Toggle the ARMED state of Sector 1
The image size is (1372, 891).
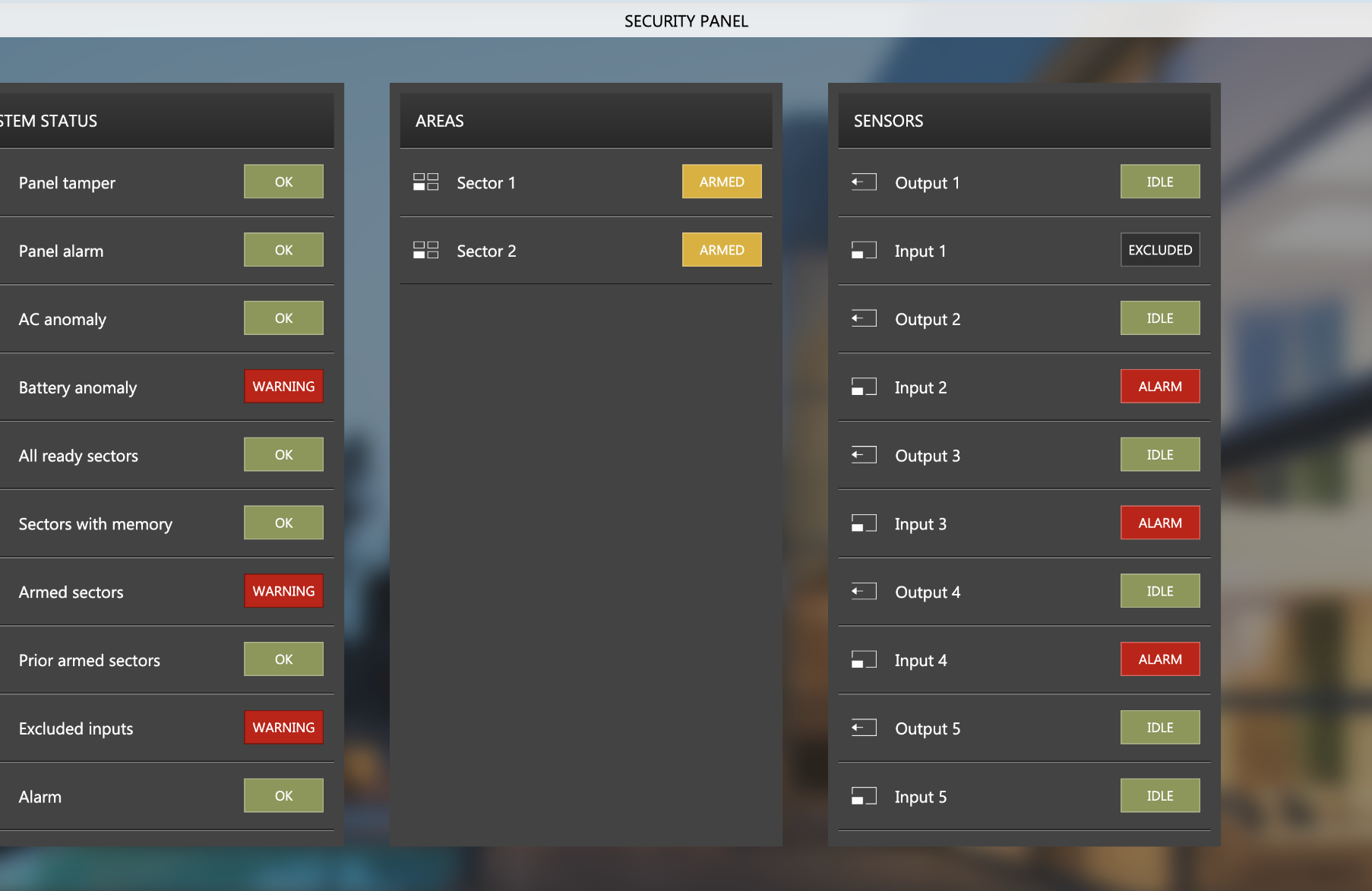click(x=722, y=182)
